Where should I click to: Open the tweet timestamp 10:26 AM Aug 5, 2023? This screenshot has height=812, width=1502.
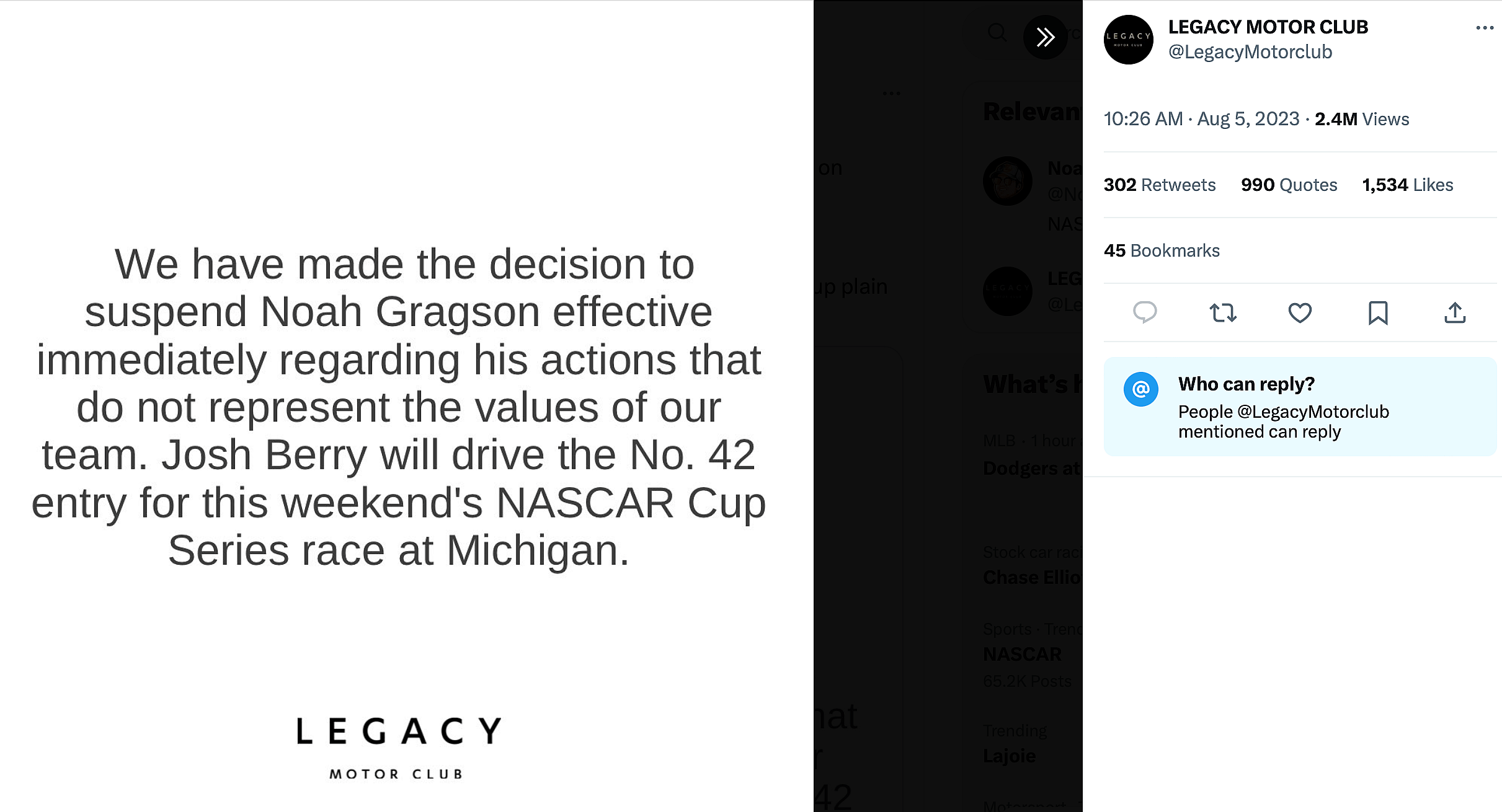pos(1201,119)
